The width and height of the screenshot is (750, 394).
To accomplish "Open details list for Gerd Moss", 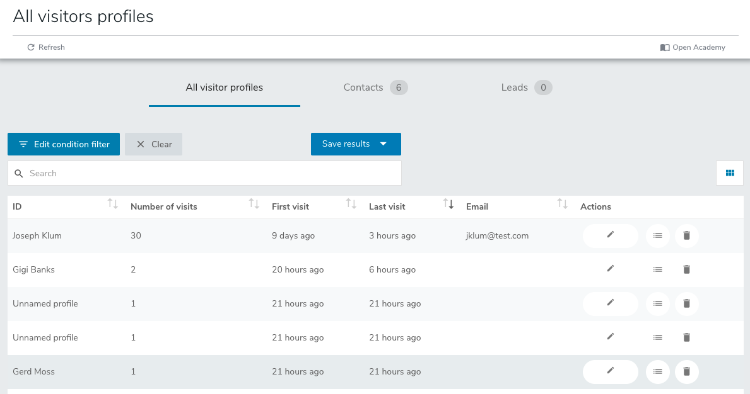I will [x=658, y=372].
